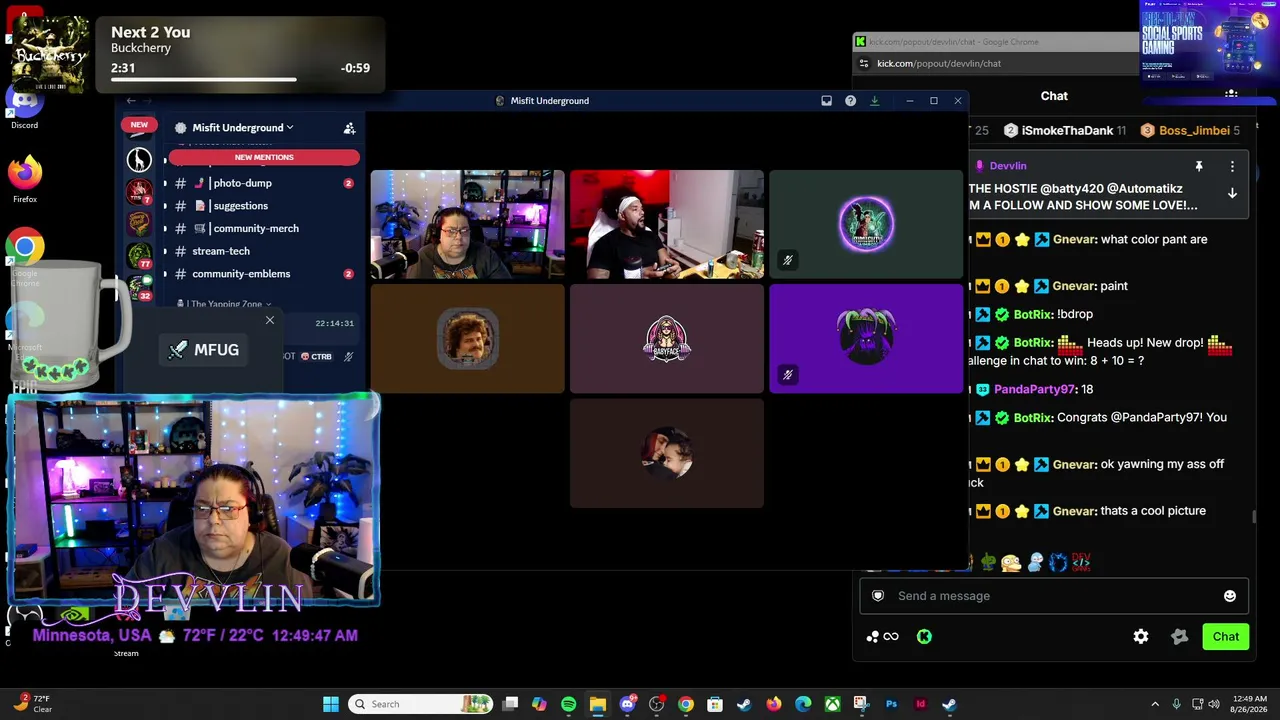Viewport: 1280px width, 720px height.
Task: Open File Explorer from the taskbar
Action: (x=597, y=704)
